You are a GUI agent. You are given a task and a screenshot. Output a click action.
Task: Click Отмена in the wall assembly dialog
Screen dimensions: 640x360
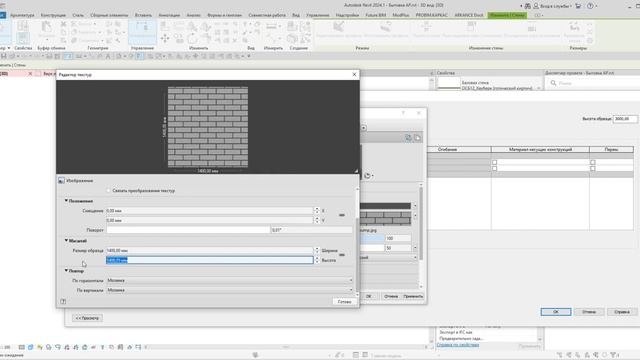(x=589, y=312)
